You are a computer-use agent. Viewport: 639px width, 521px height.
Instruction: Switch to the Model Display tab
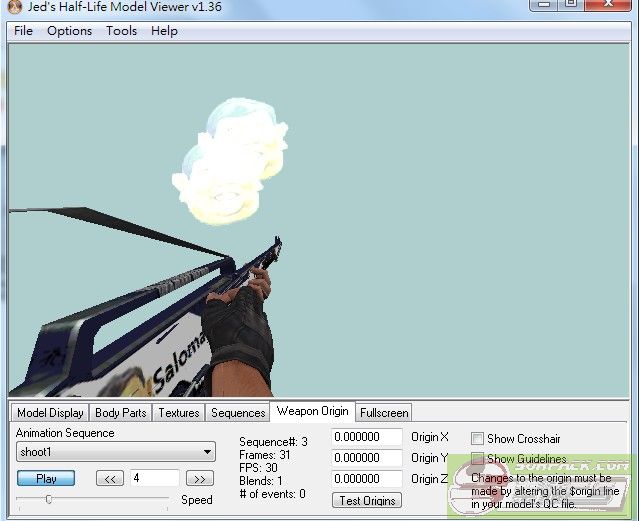[x=50, y=412]
